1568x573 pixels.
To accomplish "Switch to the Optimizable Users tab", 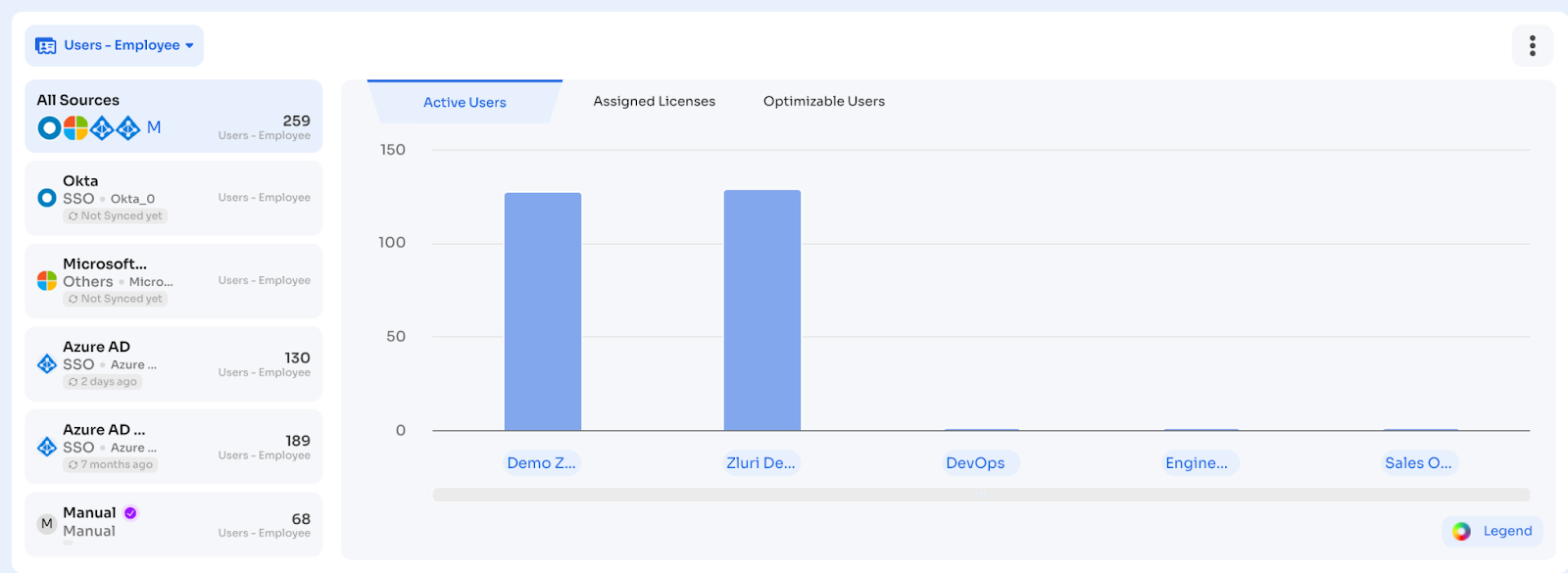I will pos(824,101).
